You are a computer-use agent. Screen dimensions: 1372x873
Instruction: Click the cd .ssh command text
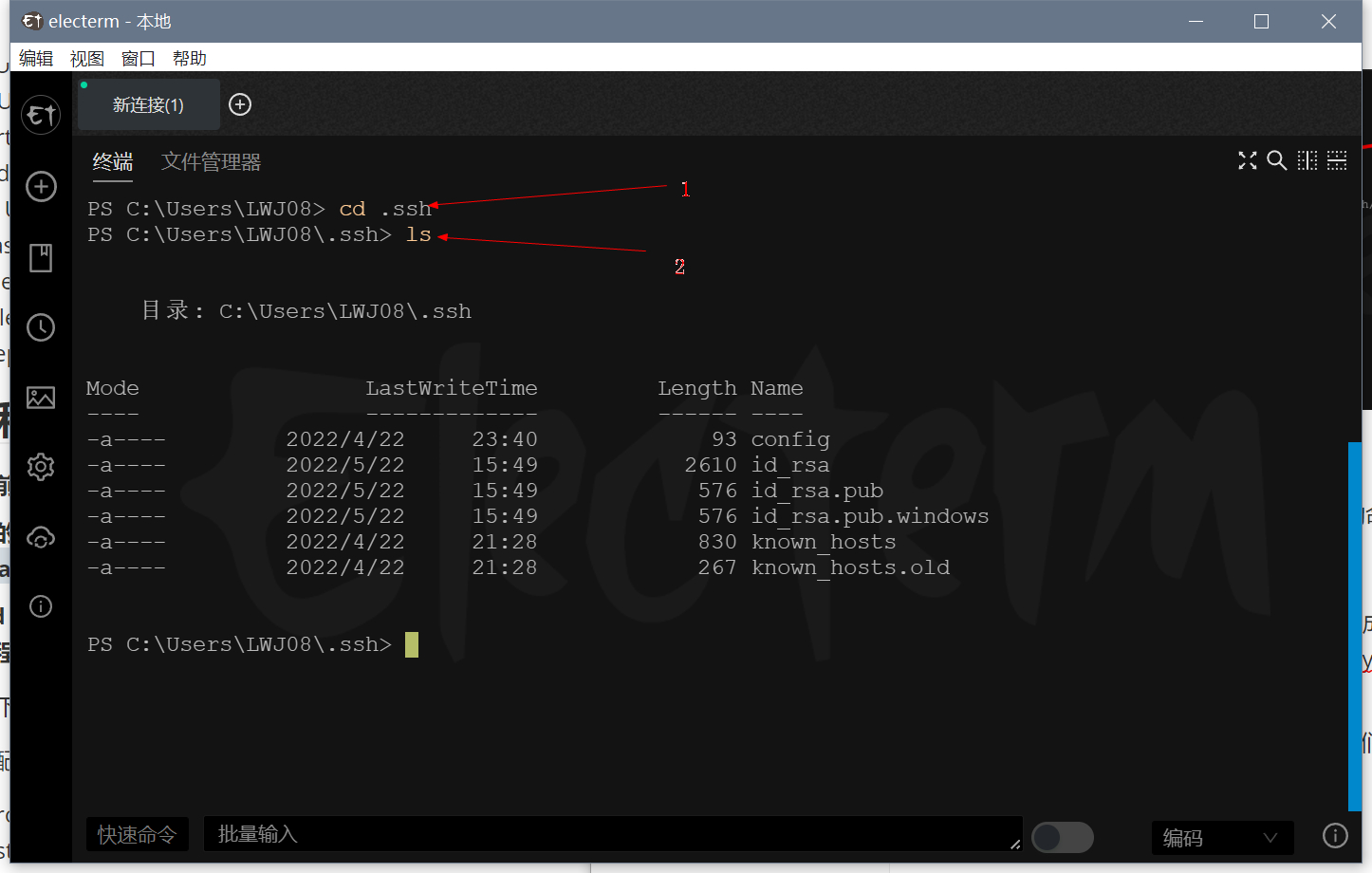(x=385, y=209)
